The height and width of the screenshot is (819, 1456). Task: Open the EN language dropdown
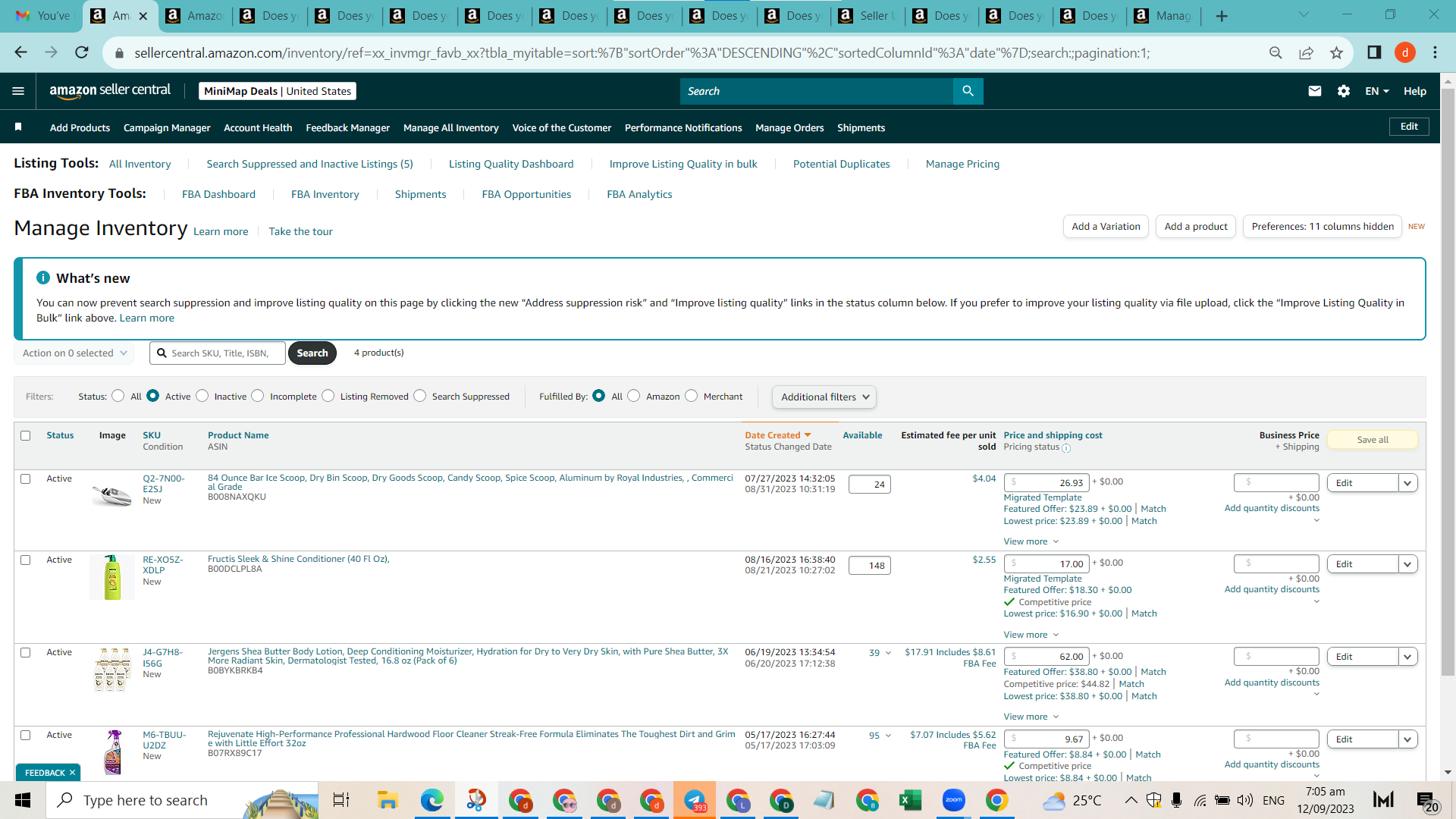click(1376, 91)
